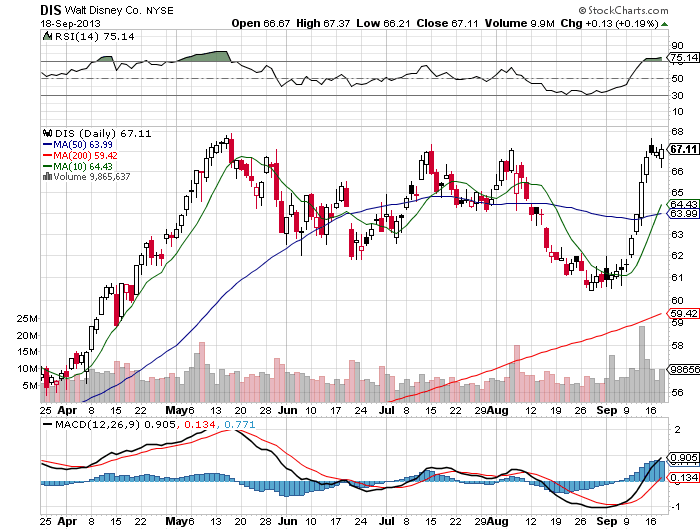Click the 98656 volume value tag
Image resolution: width=700 pixels, height=530 pixels.
click(x=683, y=369)
